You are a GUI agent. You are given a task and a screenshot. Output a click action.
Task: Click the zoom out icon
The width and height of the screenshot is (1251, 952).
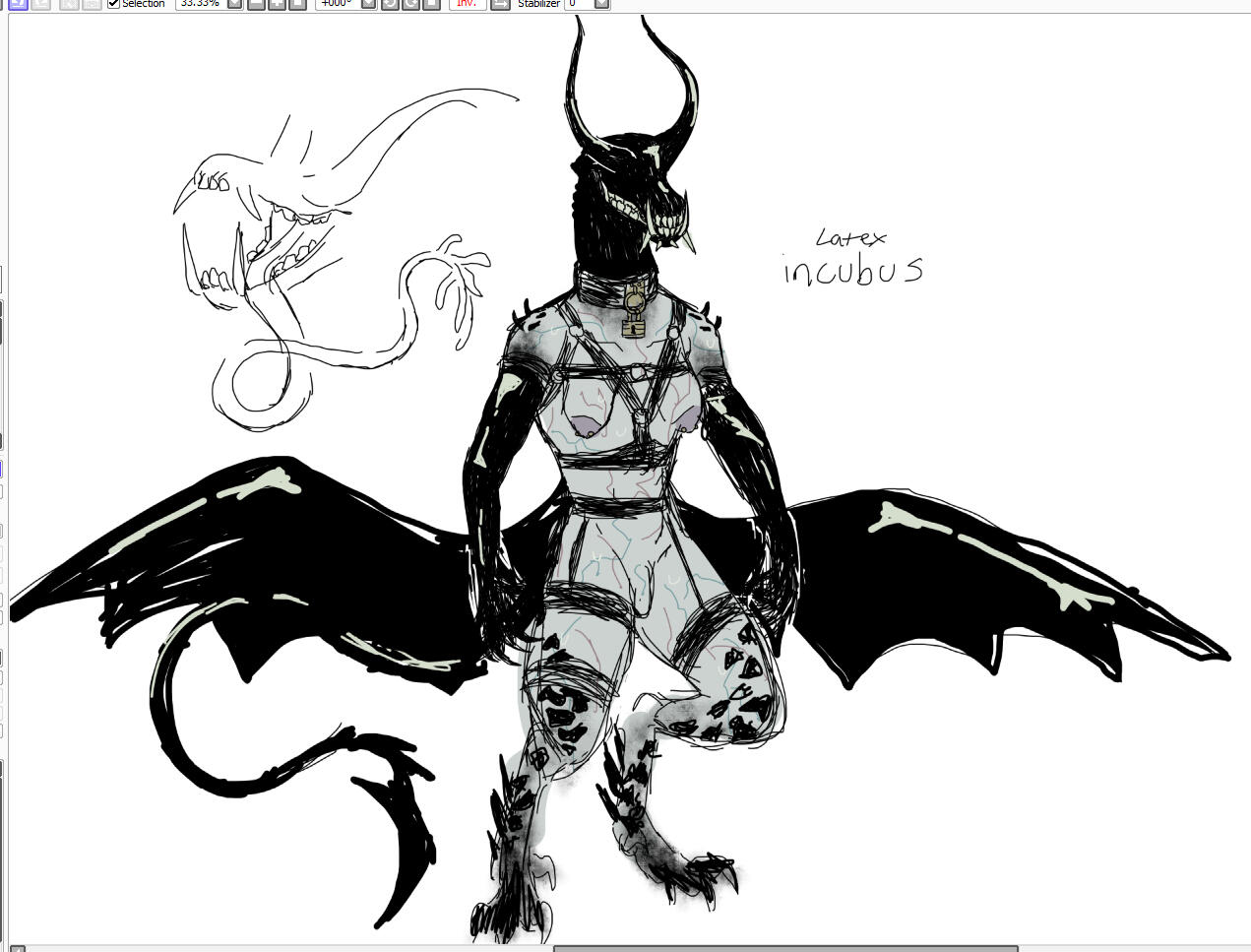click(256, 3)
